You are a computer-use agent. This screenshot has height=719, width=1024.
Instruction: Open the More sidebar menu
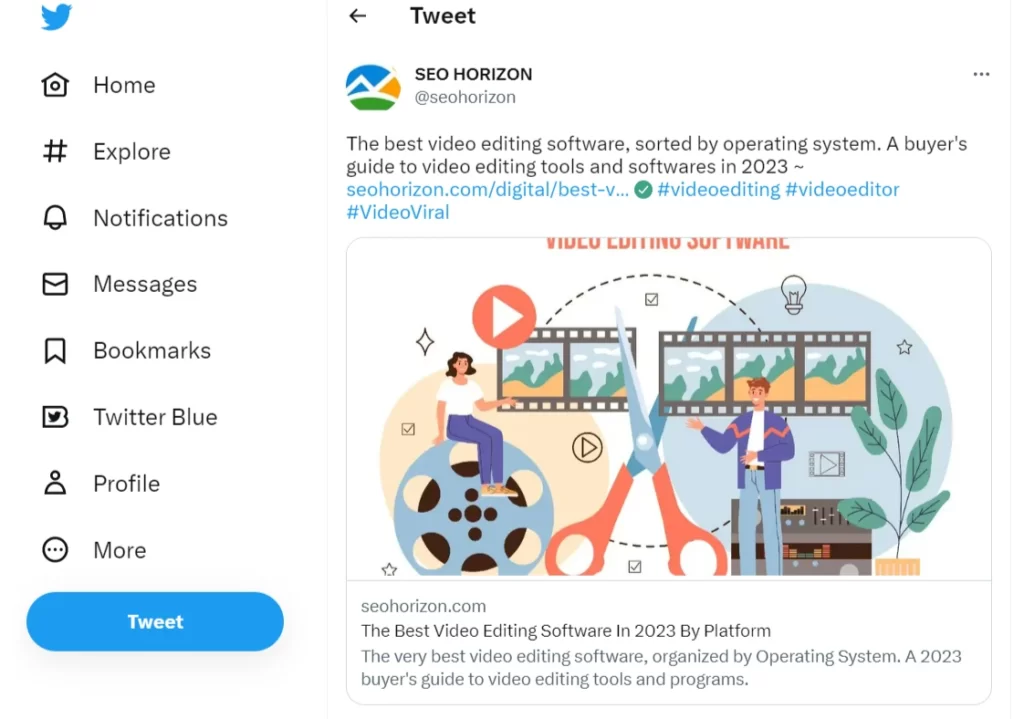click(120, 549)
